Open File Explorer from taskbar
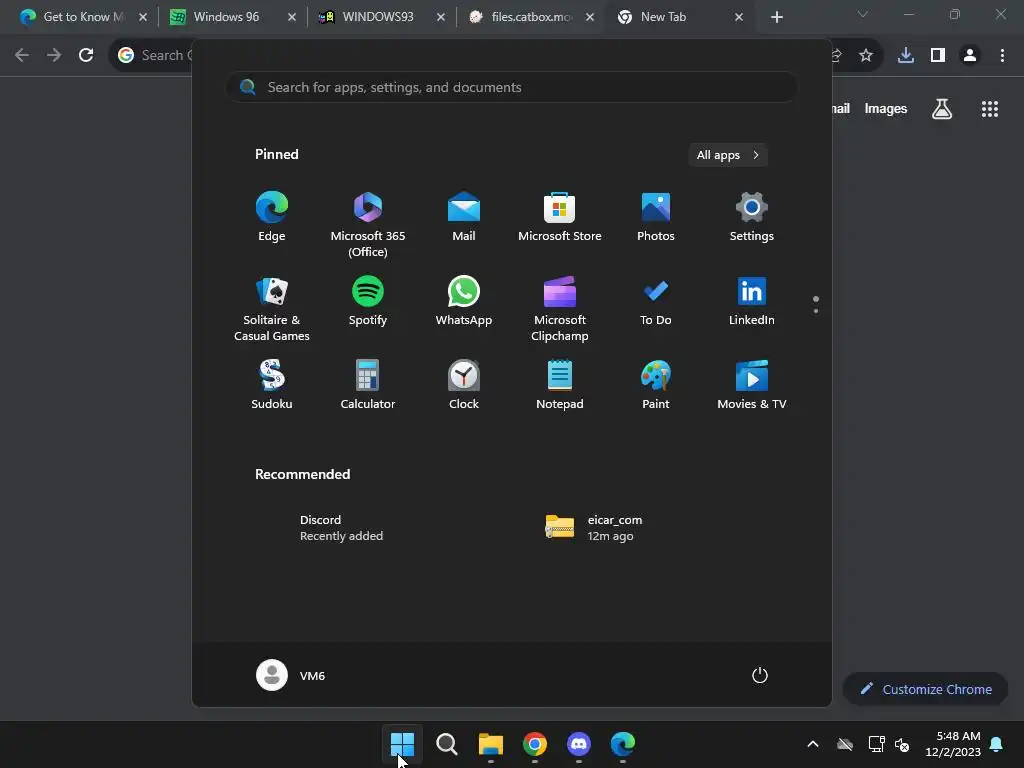The height and width of the screenshot is (768, 1024). pyautogui.click(x=490, y=743)
